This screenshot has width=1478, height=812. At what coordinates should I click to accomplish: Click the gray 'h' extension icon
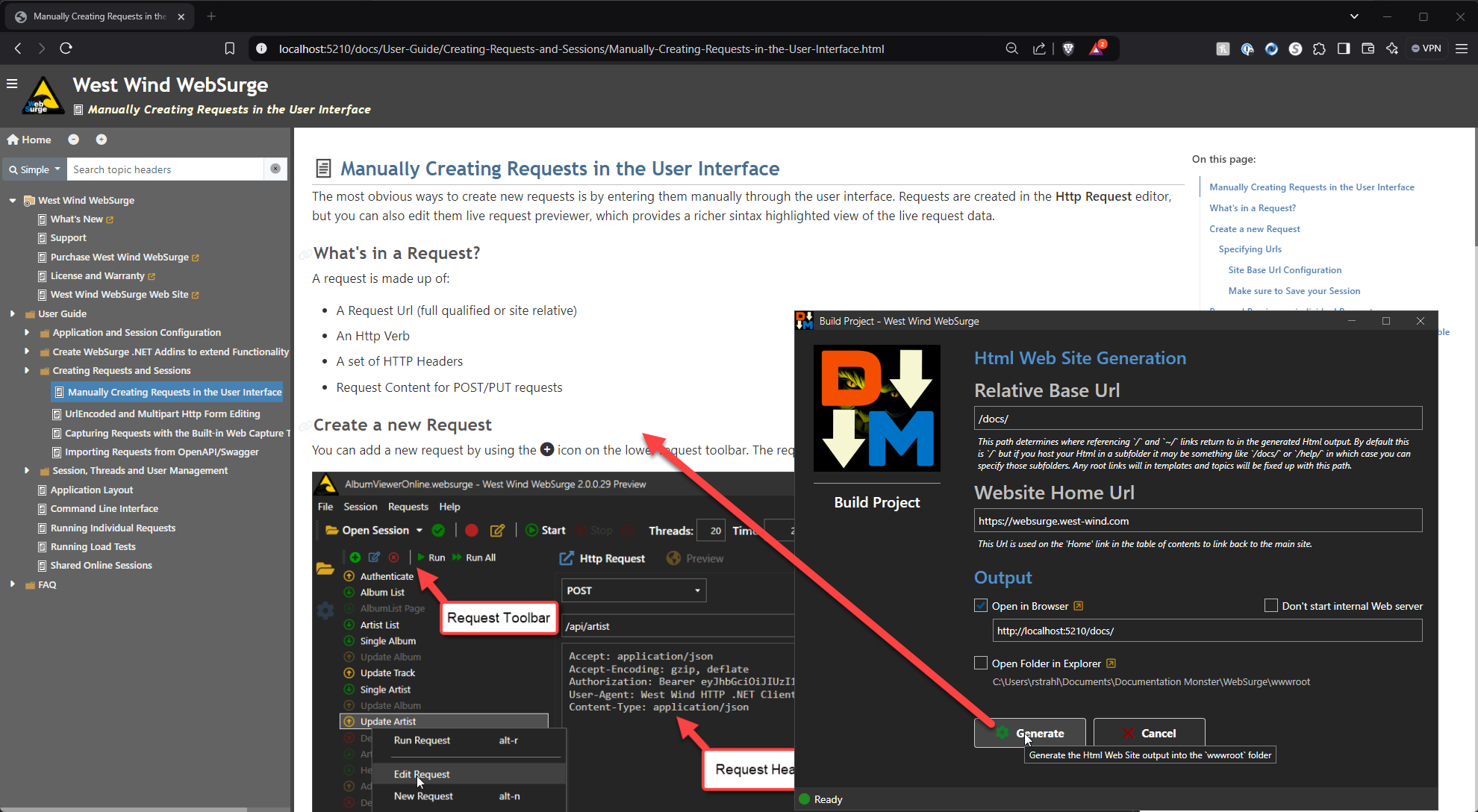[1223, 49]
